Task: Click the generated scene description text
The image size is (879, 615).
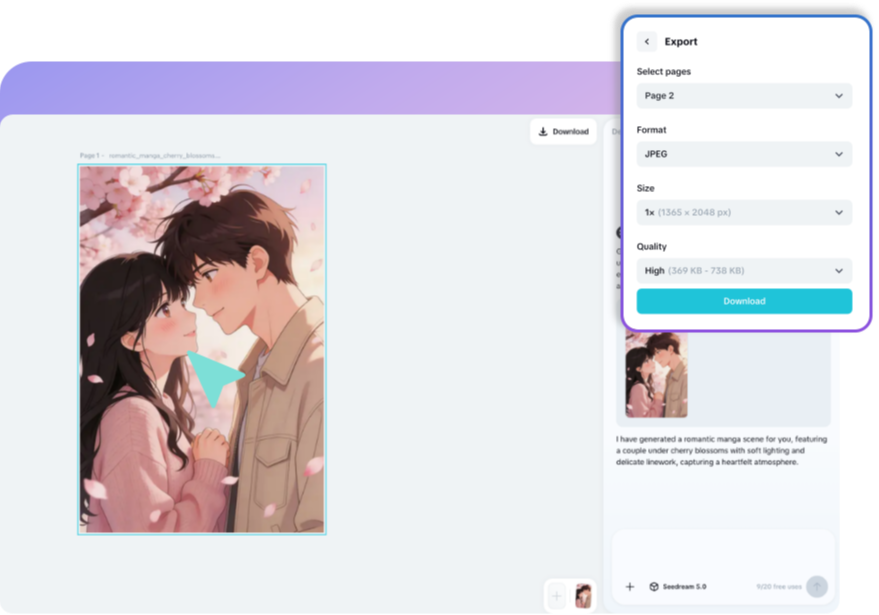Action: click(721, 450)
